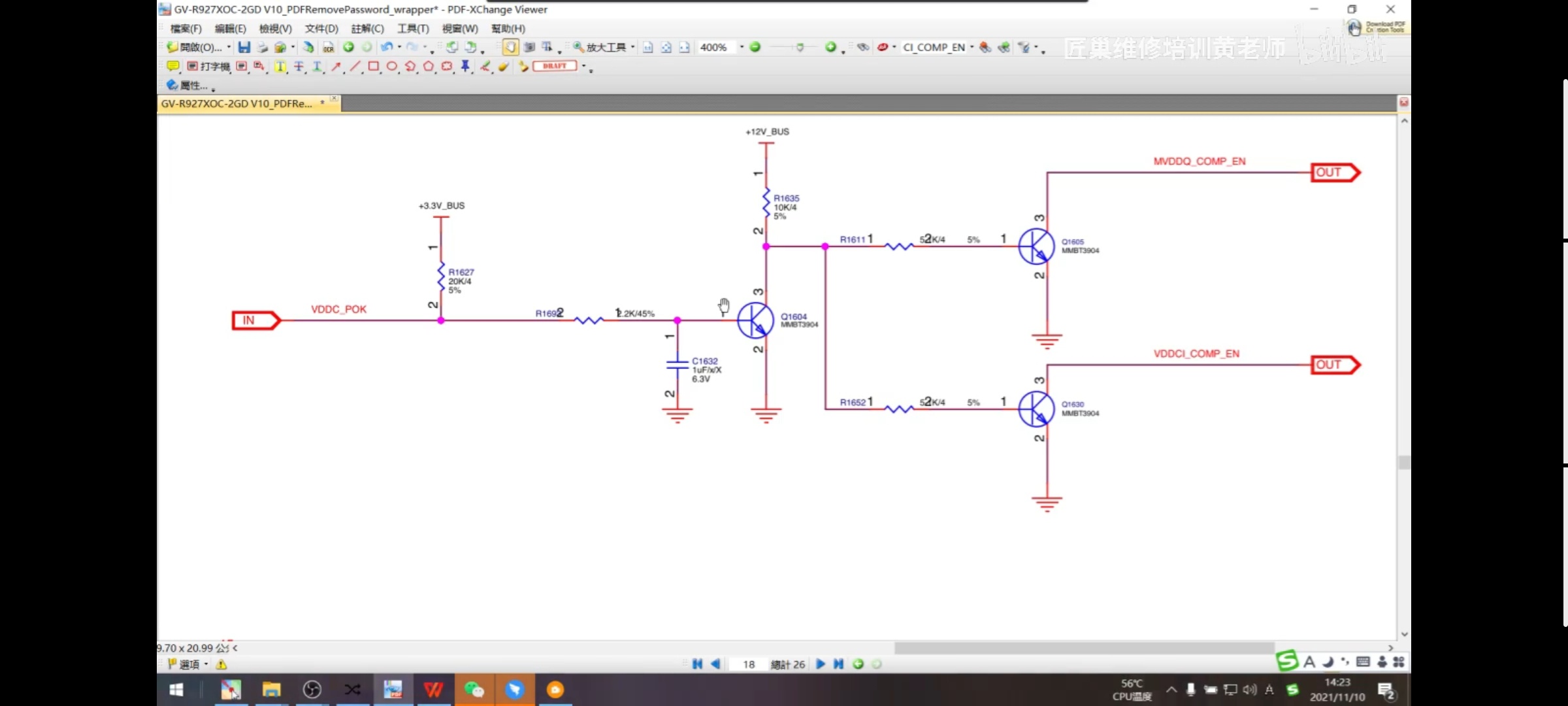The width and height of the screenshot is (1568, 706).
Task: Open File Explorer from the taskbar
Action: [271, 690]
